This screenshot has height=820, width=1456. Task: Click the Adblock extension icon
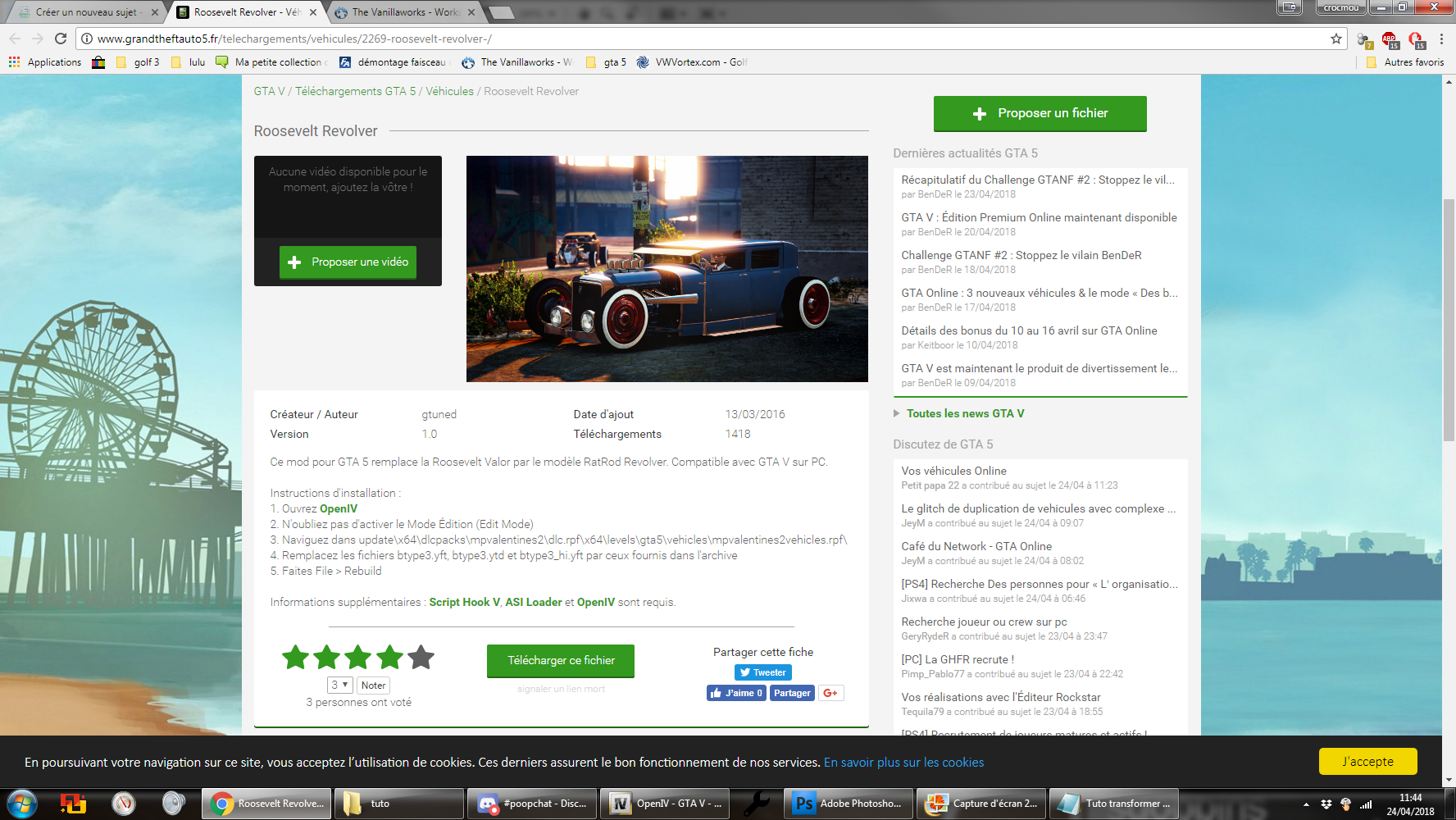1390,39
